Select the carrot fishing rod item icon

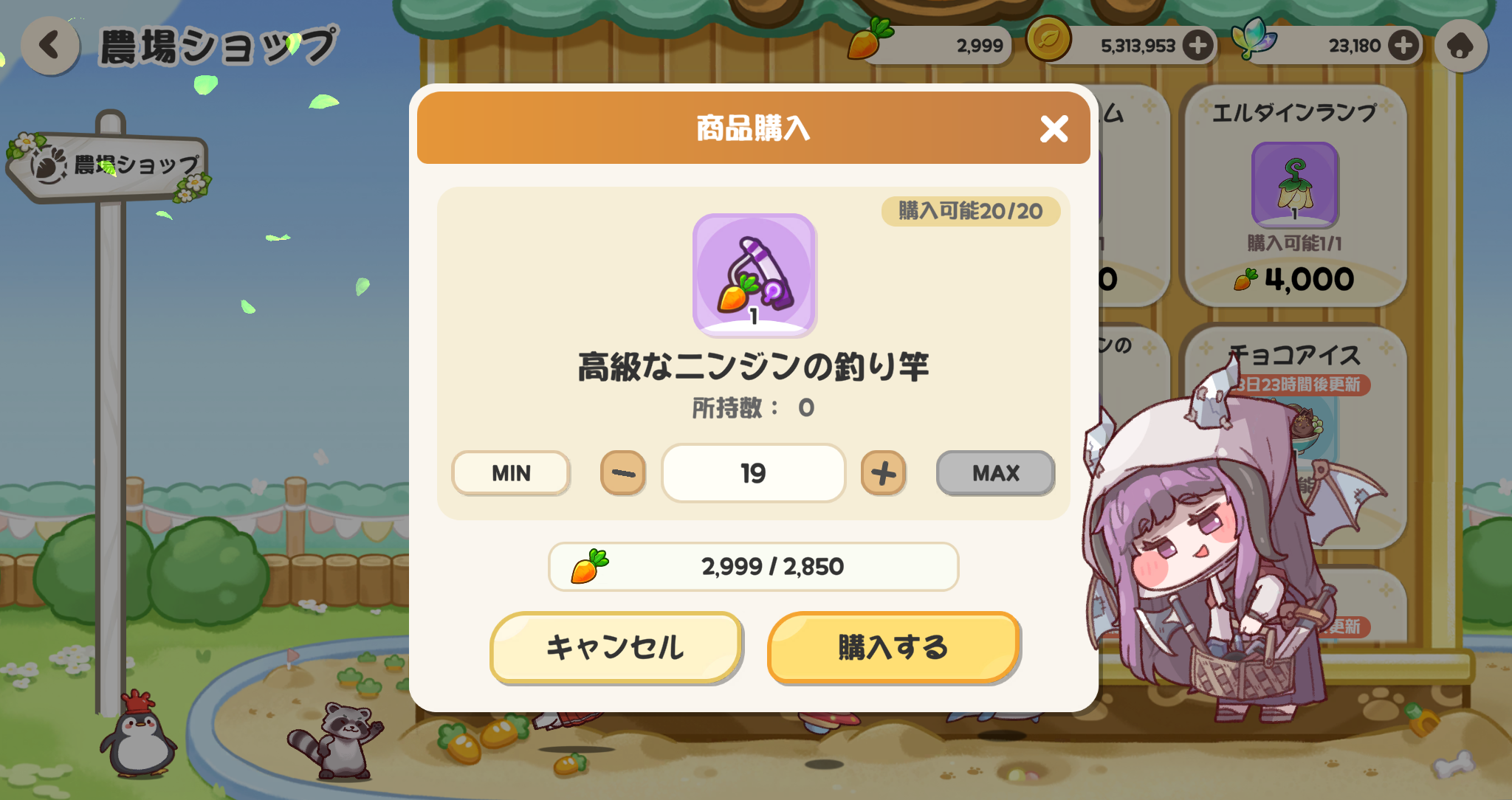tap(754, 275)
